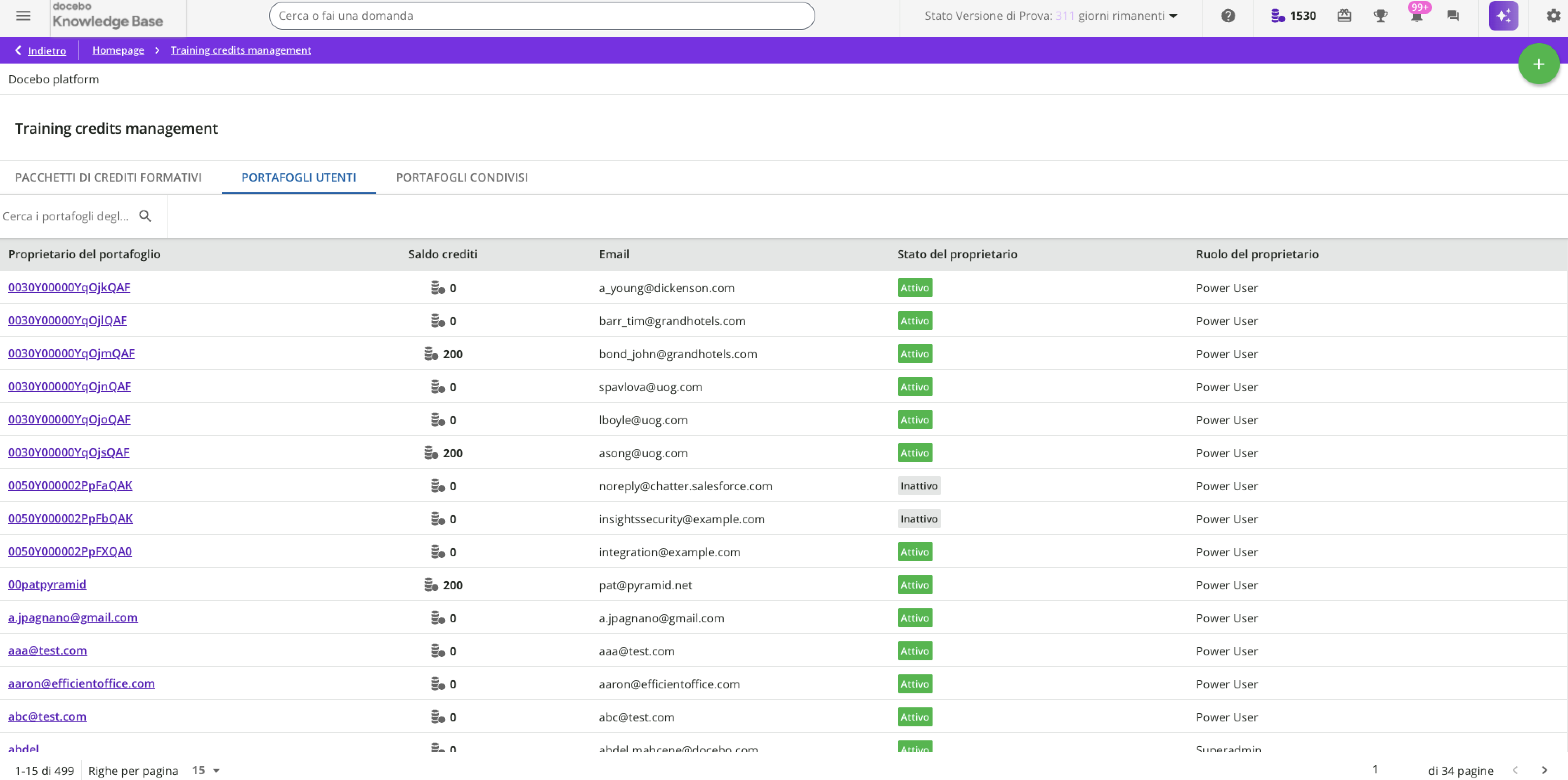
Task: Open the chat messages icon
Action: tap(1453, 16)
